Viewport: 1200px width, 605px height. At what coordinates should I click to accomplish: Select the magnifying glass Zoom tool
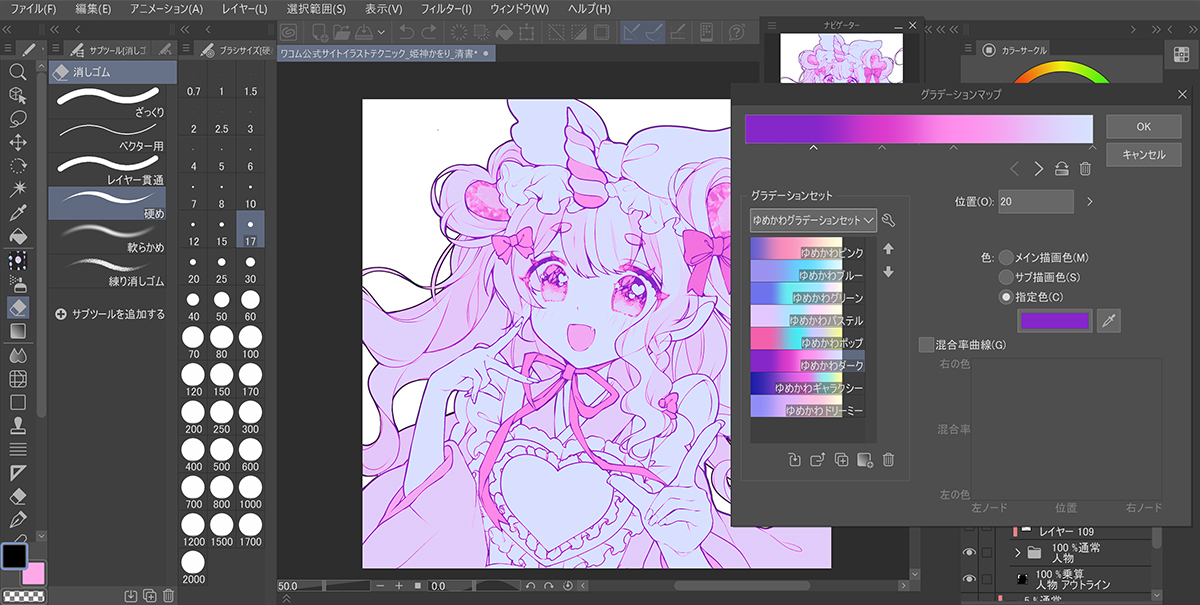[x=17, y=71]
